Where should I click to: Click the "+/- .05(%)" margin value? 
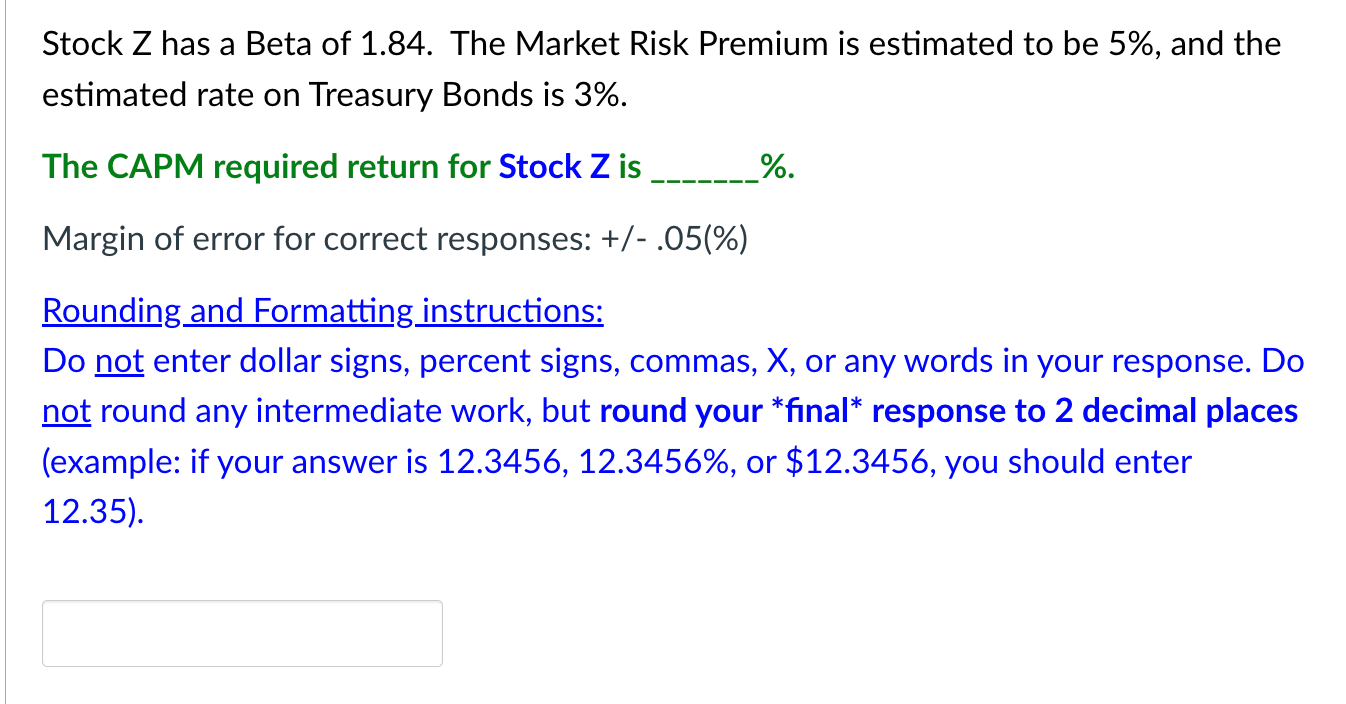(675, 240)
